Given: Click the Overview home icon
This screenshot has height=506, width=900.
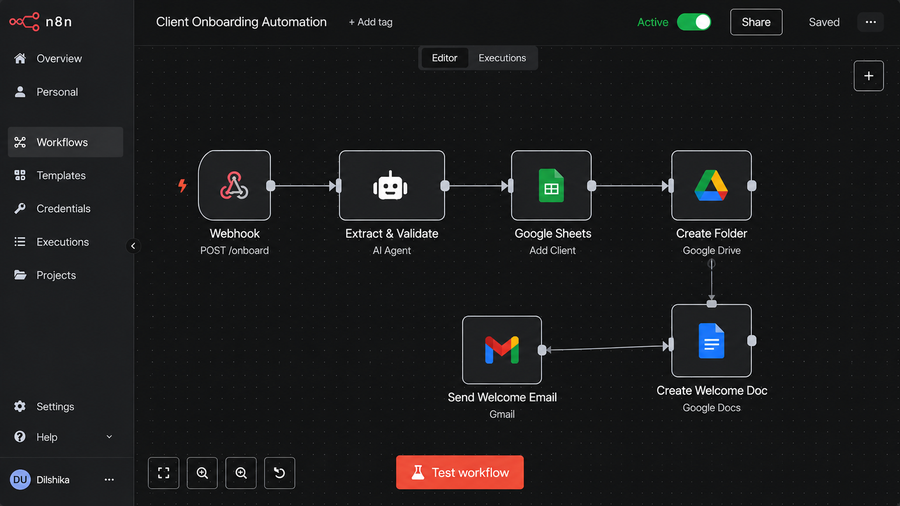Looking at the screenshot, I should [x=20, y=59].
